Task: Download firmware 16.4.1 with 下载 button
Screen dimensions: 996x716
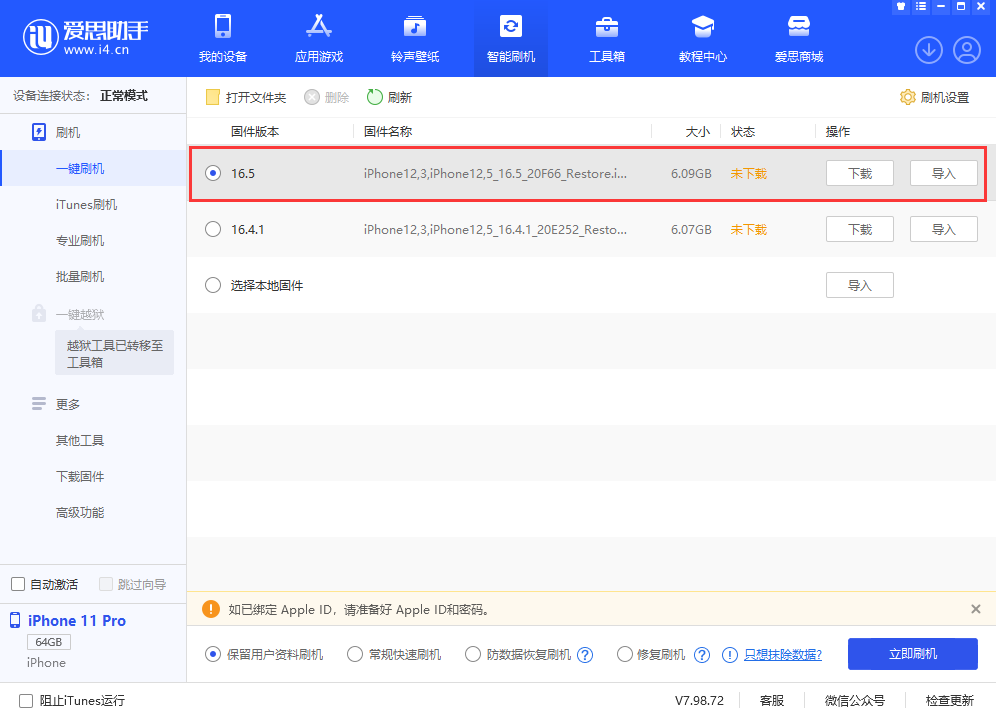Action: [859, 229]
